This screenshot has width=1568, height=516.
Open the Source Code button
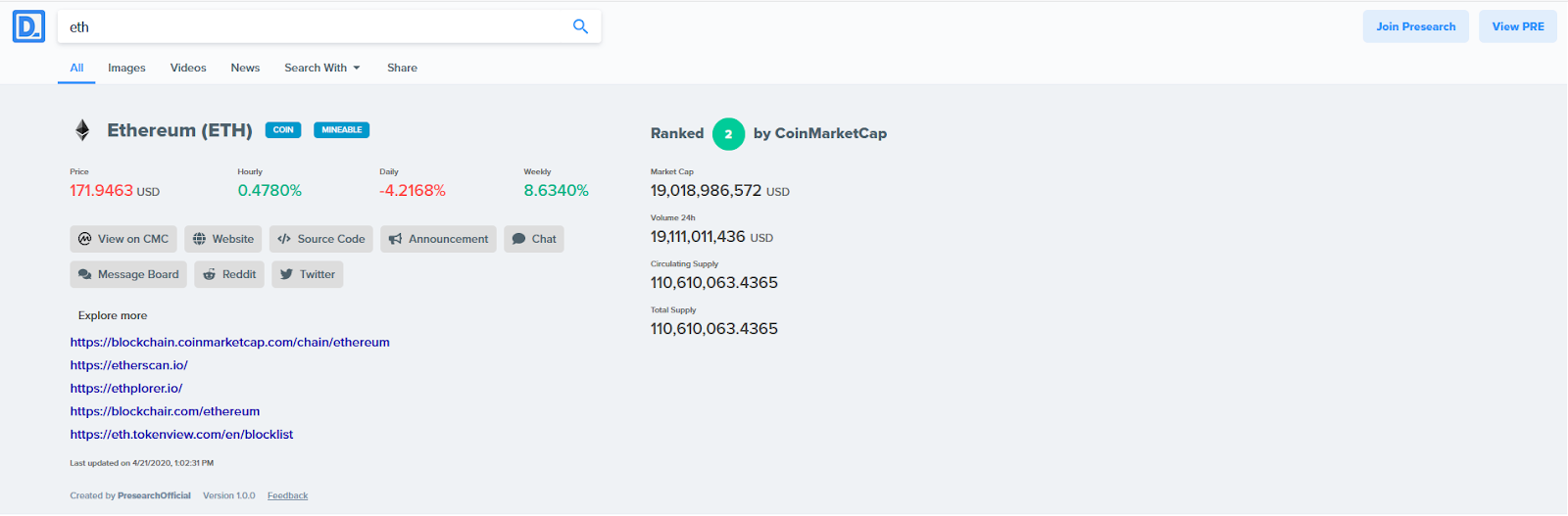(x=321, y=239)
